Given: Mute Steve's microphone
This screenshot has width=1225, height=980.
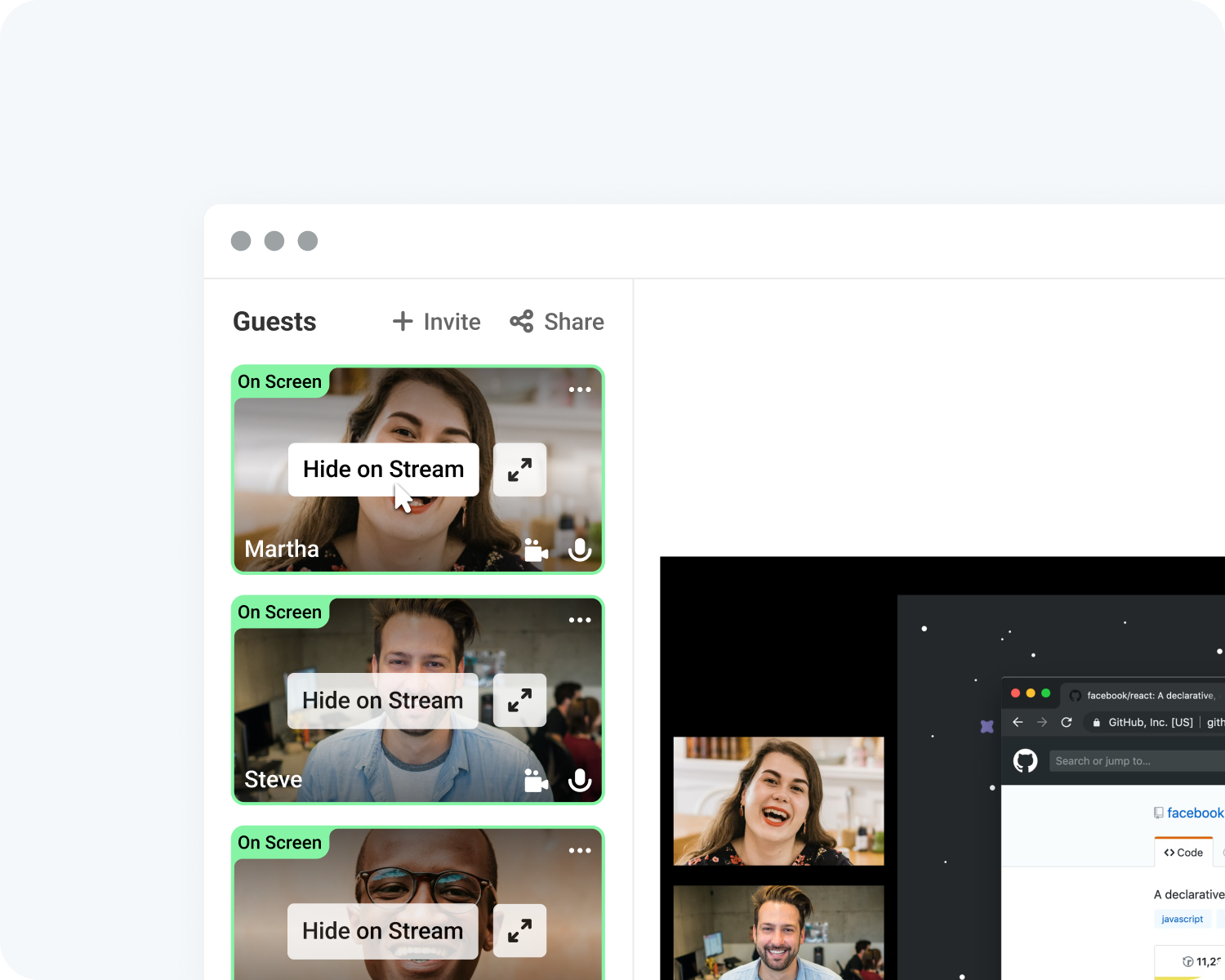Looking at the screenshot, I should [x=580, y=780].
